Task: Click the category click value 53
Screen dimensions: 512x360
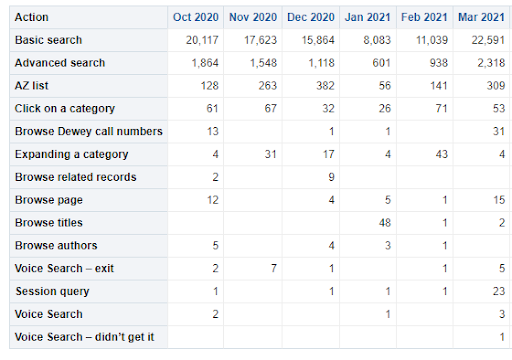Action: pos(499,109)
